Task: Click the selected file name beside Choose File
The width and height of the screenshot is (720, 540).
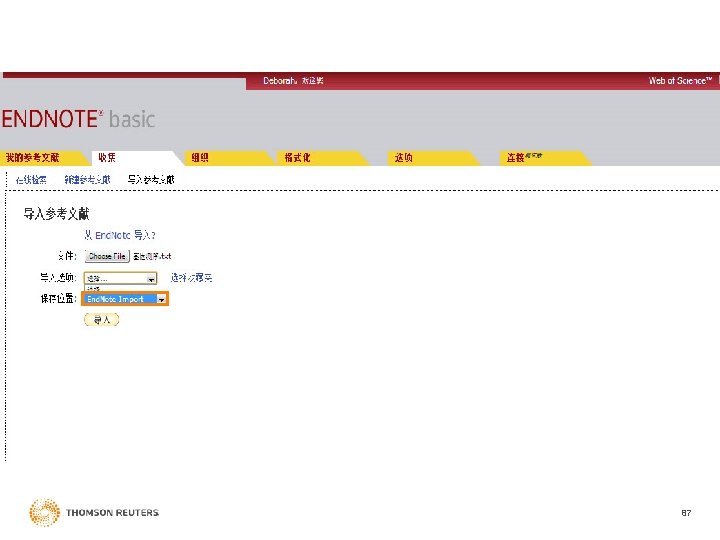Action: point(152,256)
